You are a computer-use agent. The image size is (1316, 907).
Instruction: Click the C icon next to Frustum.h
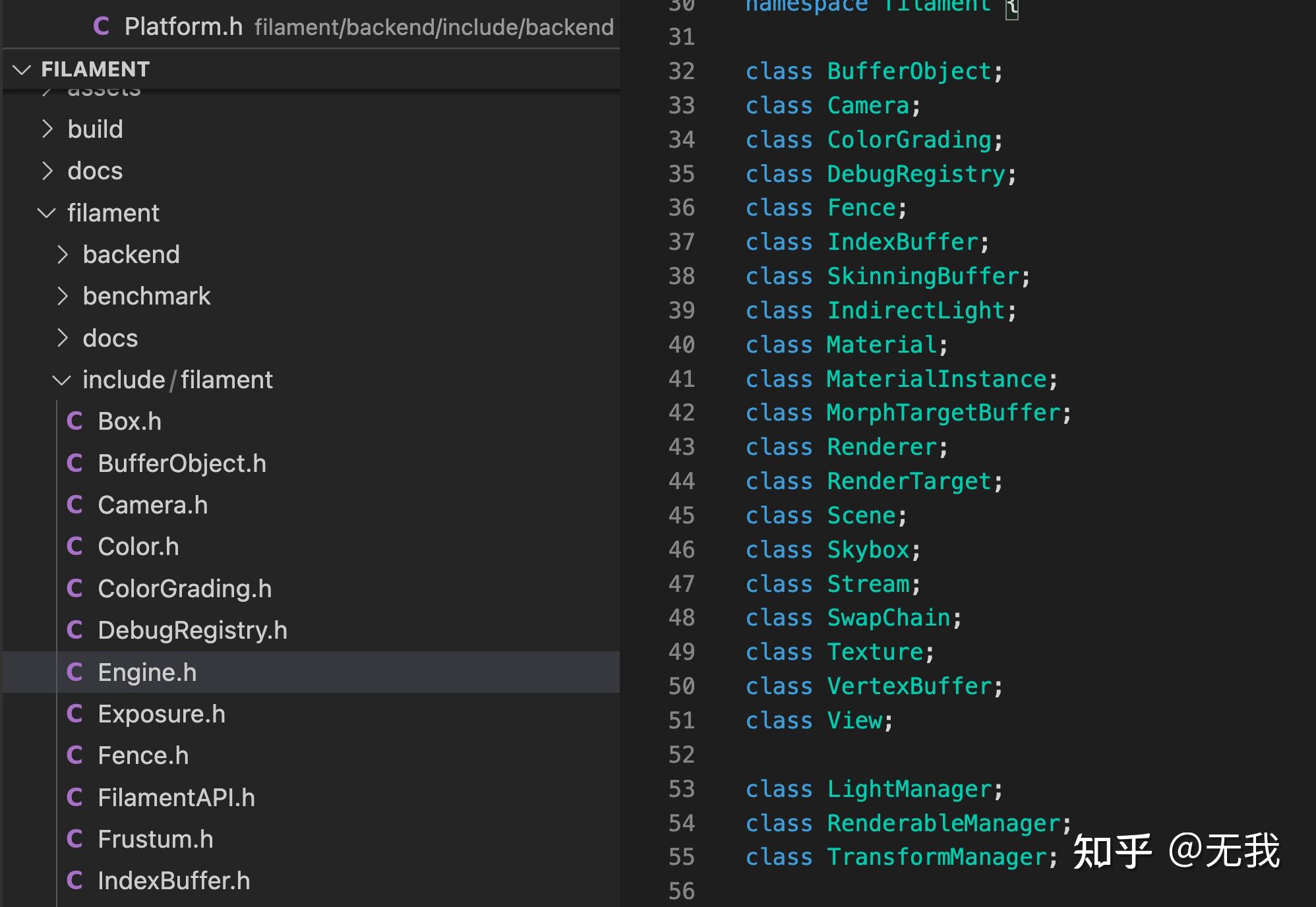[75, 839]
